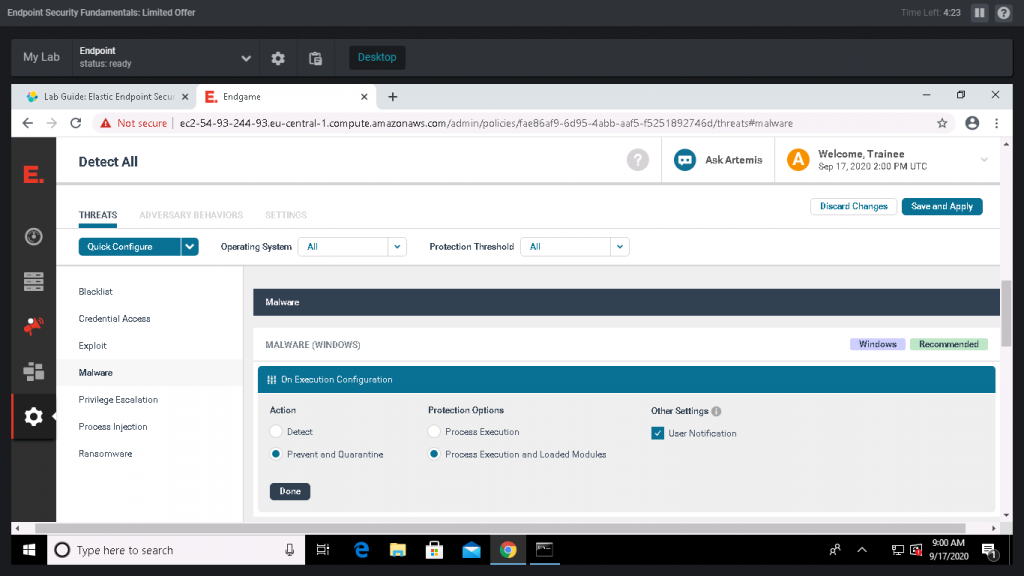Select Blacklist in threat list

[95, 292]
